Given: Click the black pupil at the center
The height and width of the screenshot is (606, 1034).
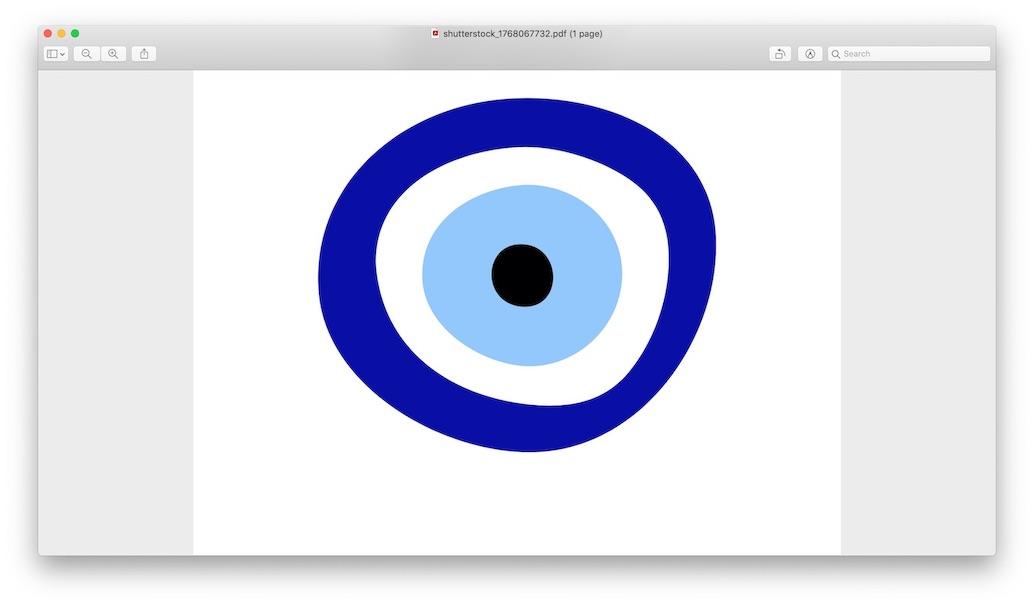Looking at the screenshot, I should click(x=522, y=275).
